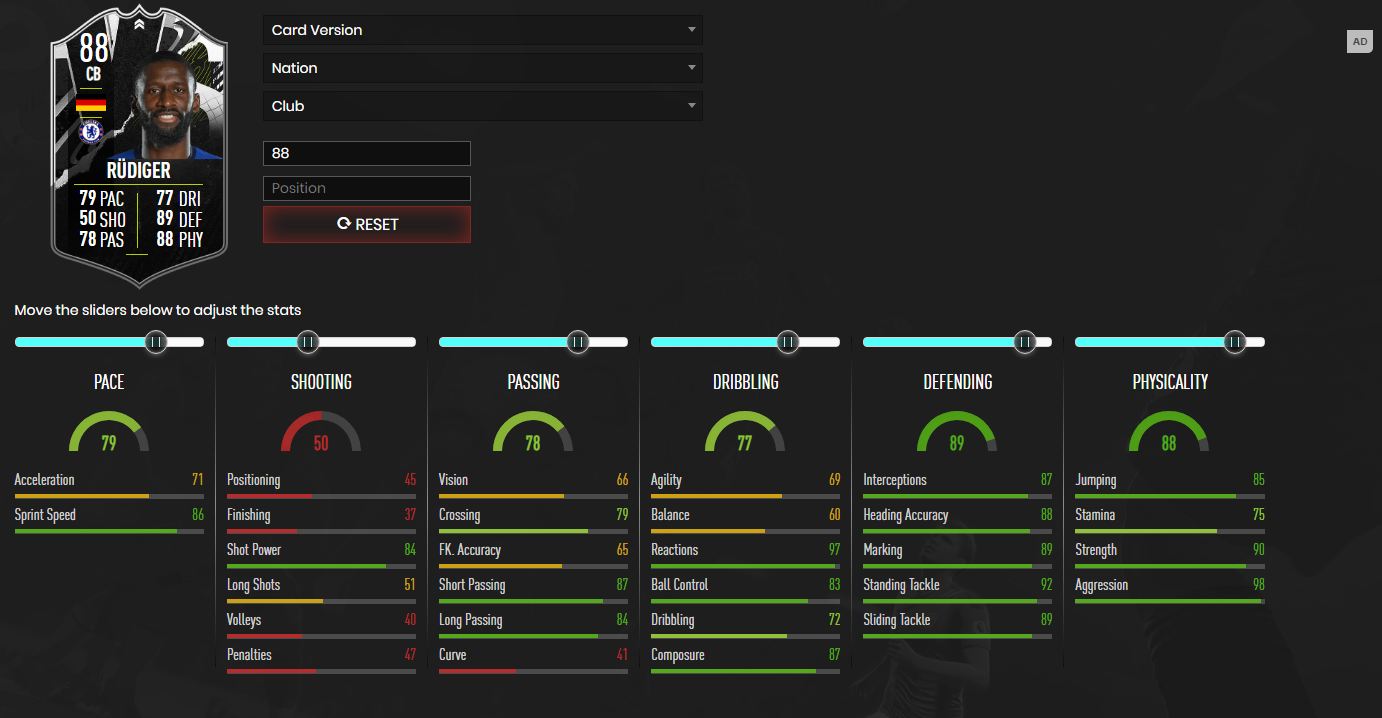Open the Card Version dropdown
The width and height of the screenshot is (1382, 718).
[483, 30]
